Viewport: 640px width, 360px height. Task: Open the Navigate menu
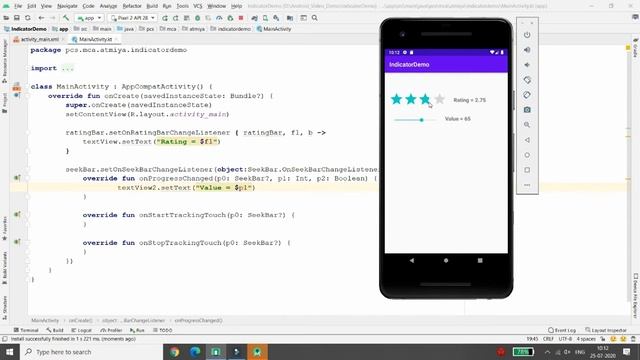(67, 6)
